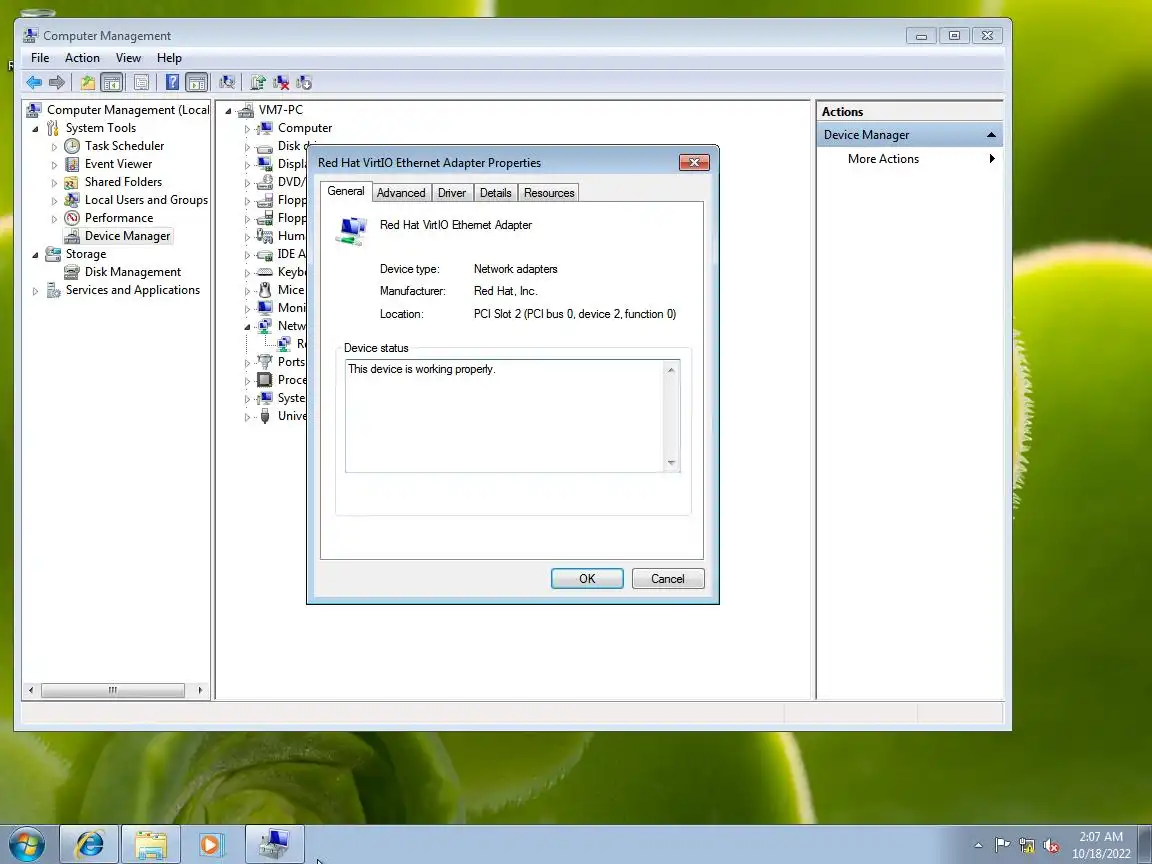Collapse the VM7-PC root device node
The height and width of the screenshot is (864, 1152).
228,111
